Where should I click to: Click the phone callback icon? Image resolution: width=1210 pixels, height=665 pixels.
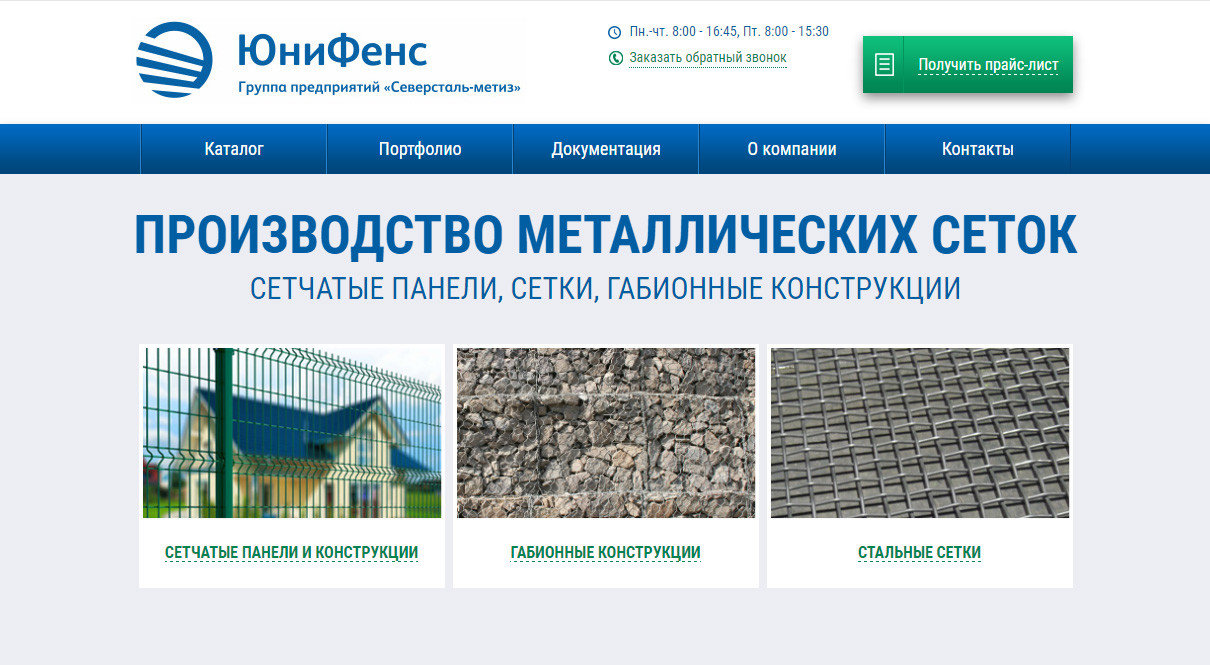coord(615,58)
